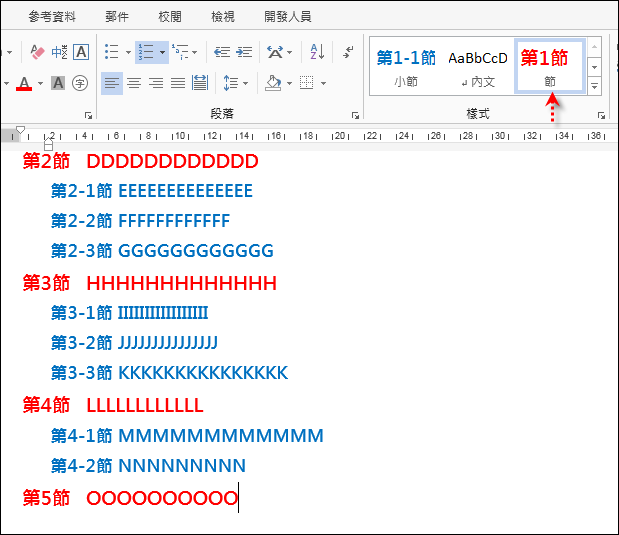Click line 第4-1節 MMMMMMMMMMMM

[x=187, y=436]
